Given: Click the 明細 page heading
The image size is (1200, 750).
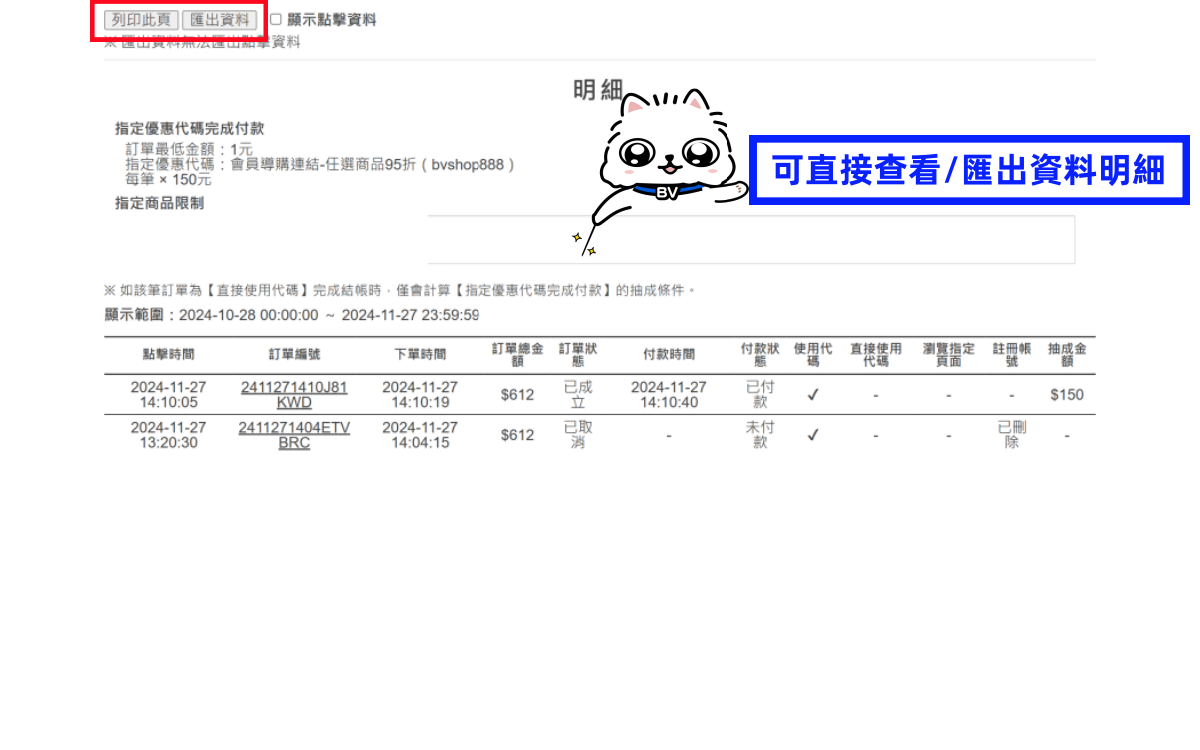Looking at the screenshot, I should point(598,90).
